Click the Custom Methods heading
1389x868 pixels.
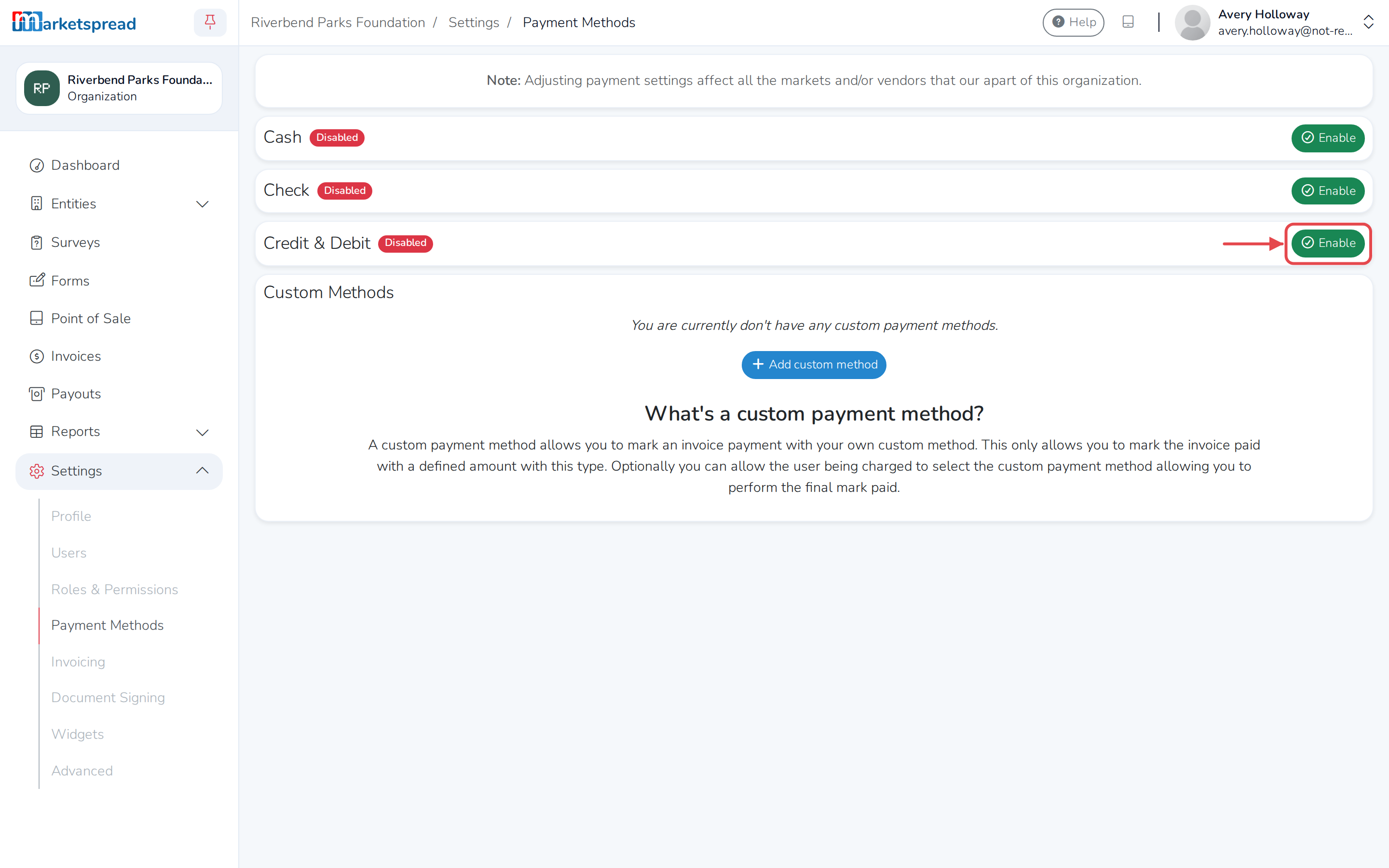tap(328, 293)
